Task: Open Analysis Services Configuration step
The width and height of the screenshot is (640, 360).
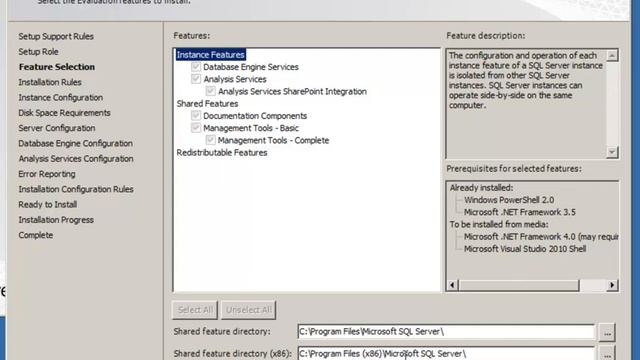Action: pos(76,159)
